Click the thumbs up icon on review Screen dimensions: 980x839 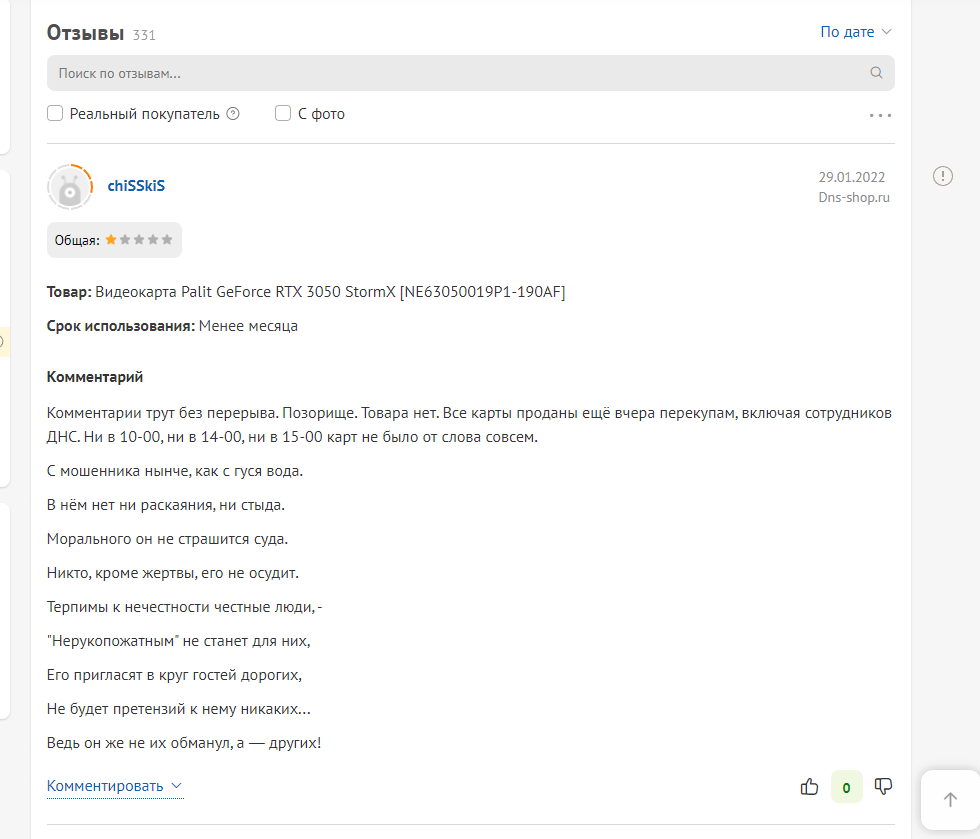809,786
